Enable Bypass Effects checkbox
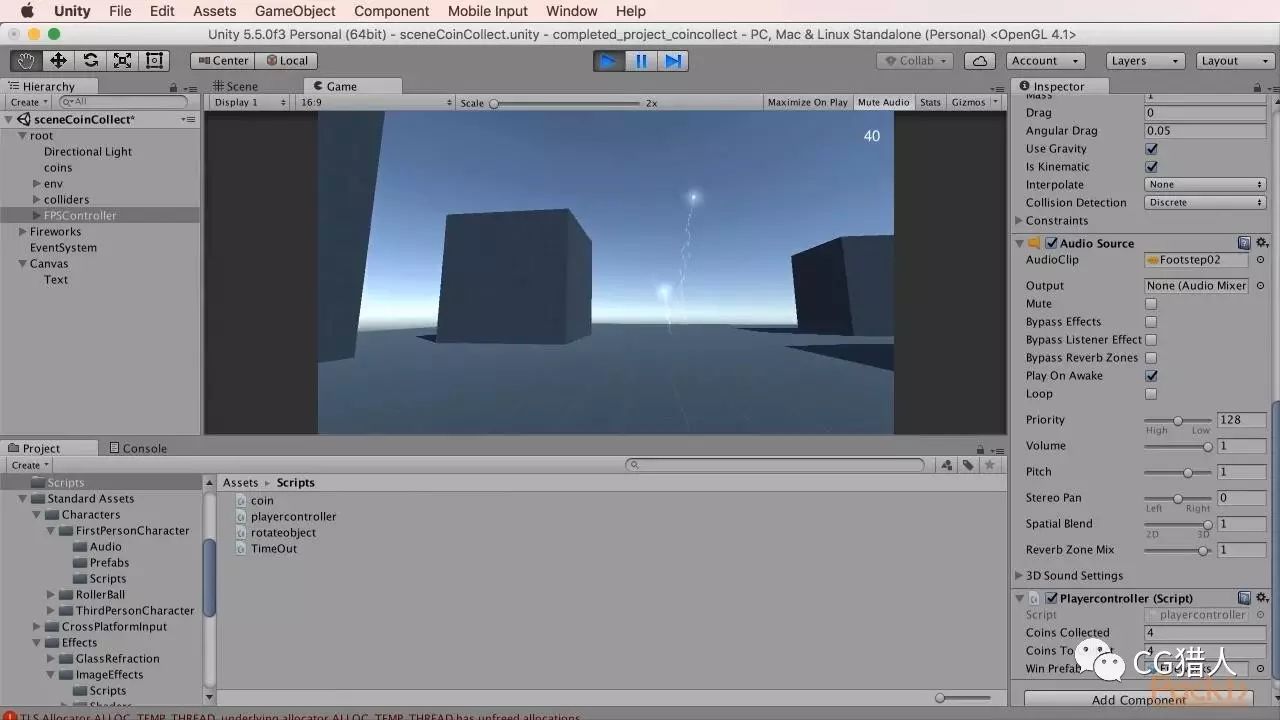The image size is (1280, 720). [1151, 322]
